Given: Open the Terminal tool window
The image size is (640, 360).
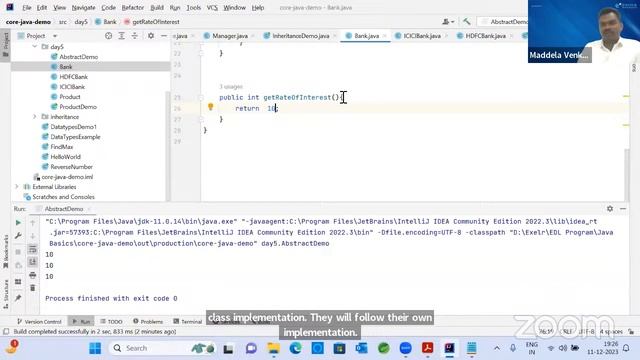Looking at the screenshot, I should coord(187,322).
